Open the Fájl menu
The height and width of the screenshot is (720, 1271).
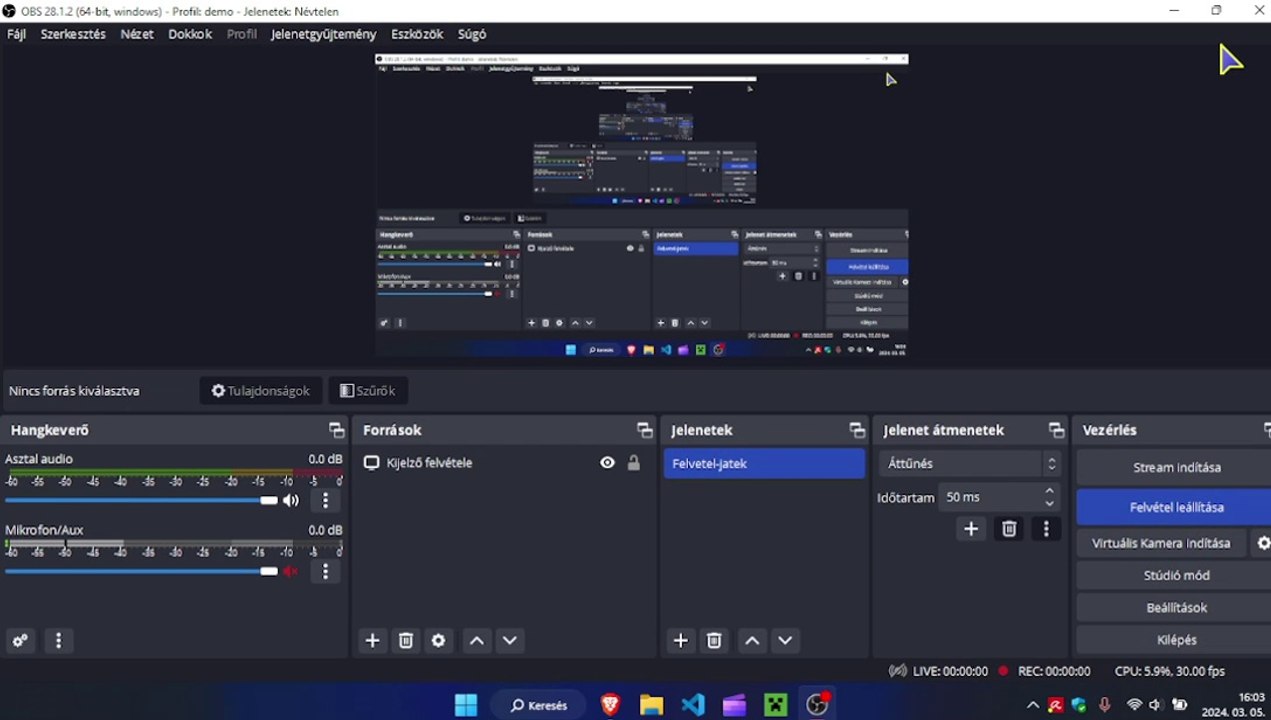point(16,34)
